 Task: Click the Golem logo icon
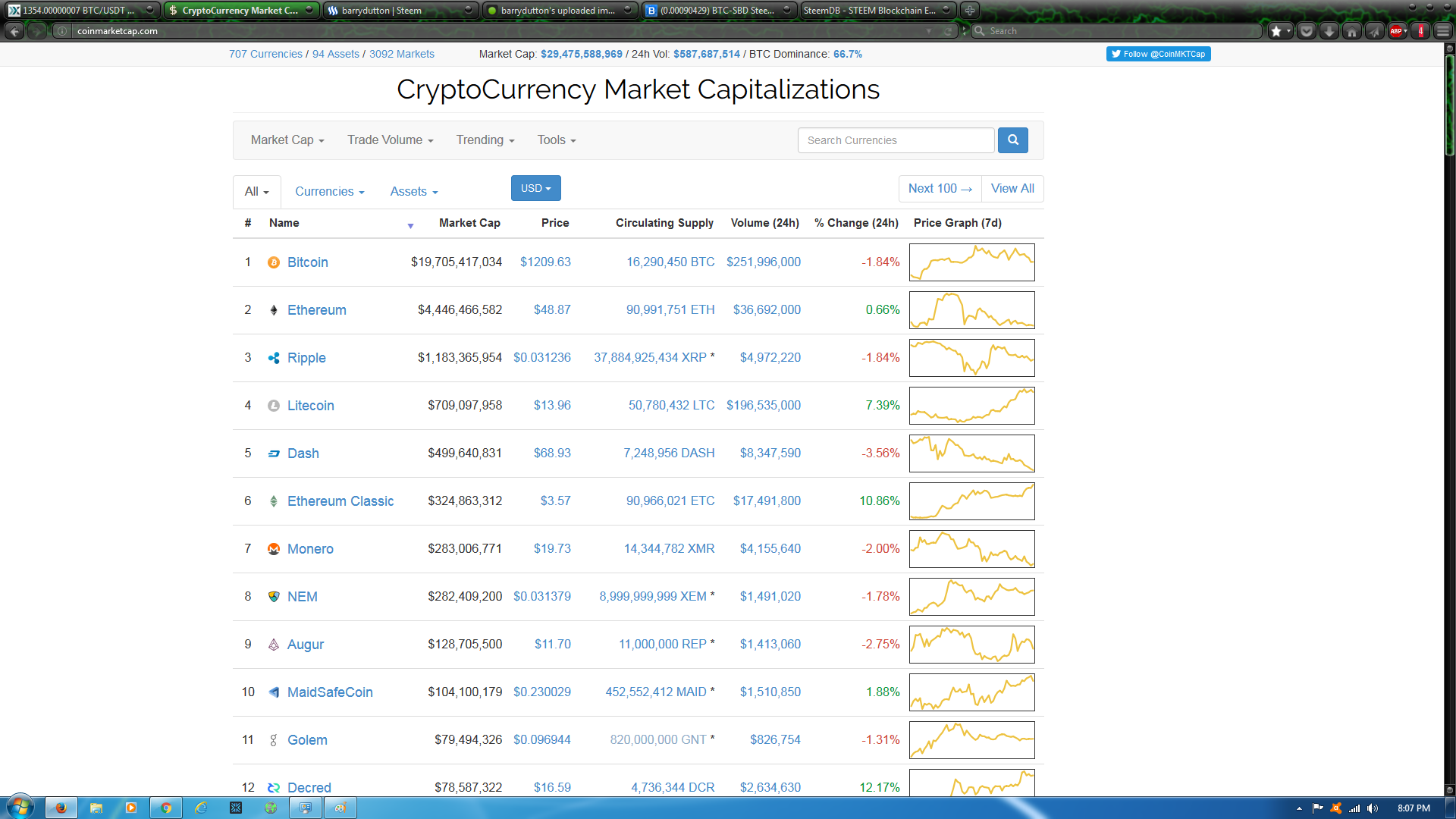pos(274,740)
